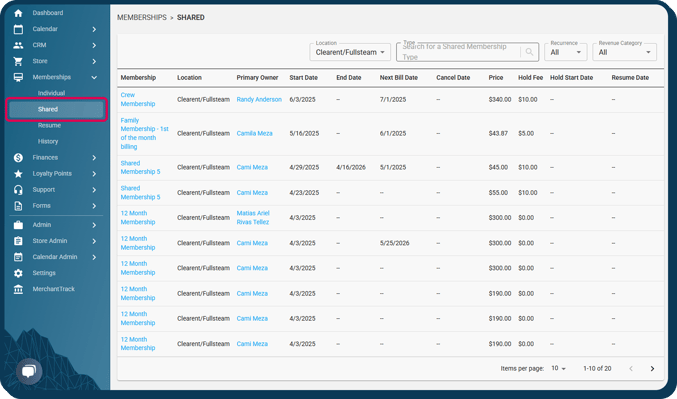The width and height of the screenshot is (677, 399).
Task: Click the Admin briefcase icon
Action: tap(18, 225)
